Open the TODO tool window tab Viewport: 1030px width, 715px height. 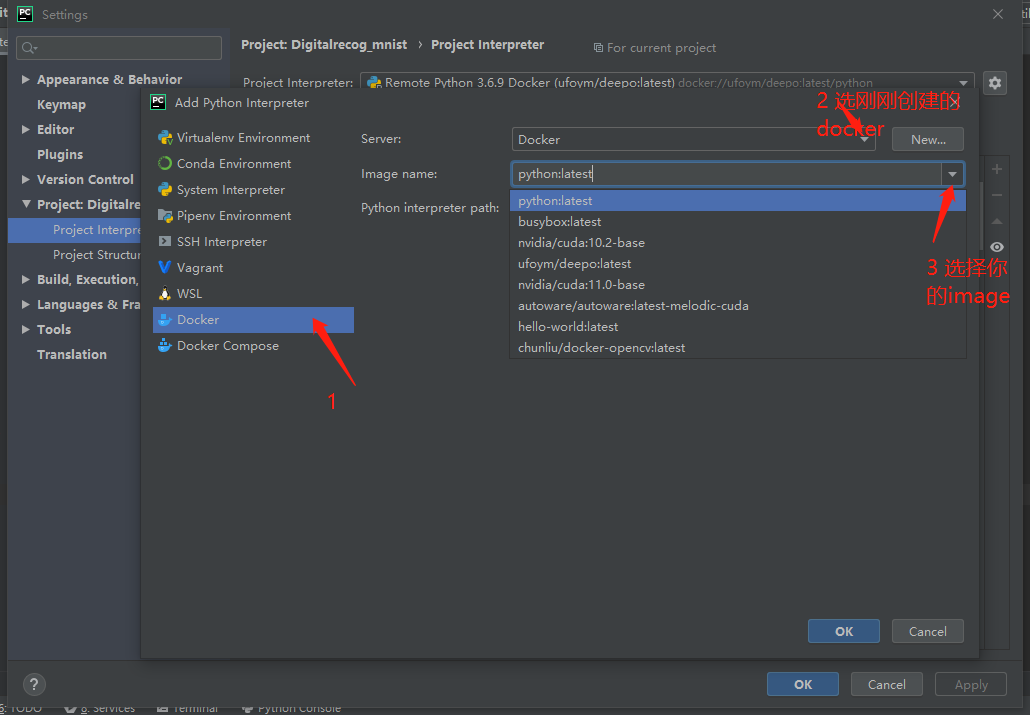[x=21, y=709]
